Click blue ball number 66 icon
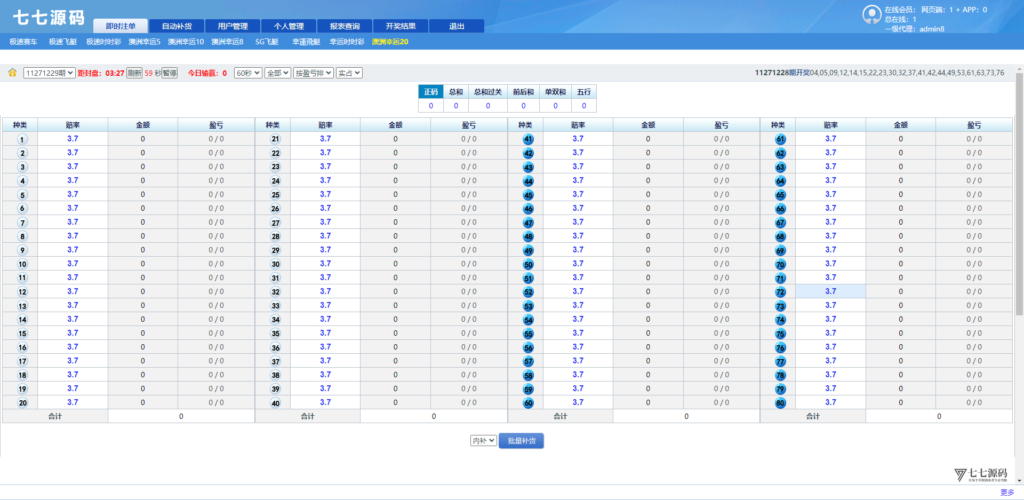Screen dimensions: 1024x500 click(x=780, y=209)
